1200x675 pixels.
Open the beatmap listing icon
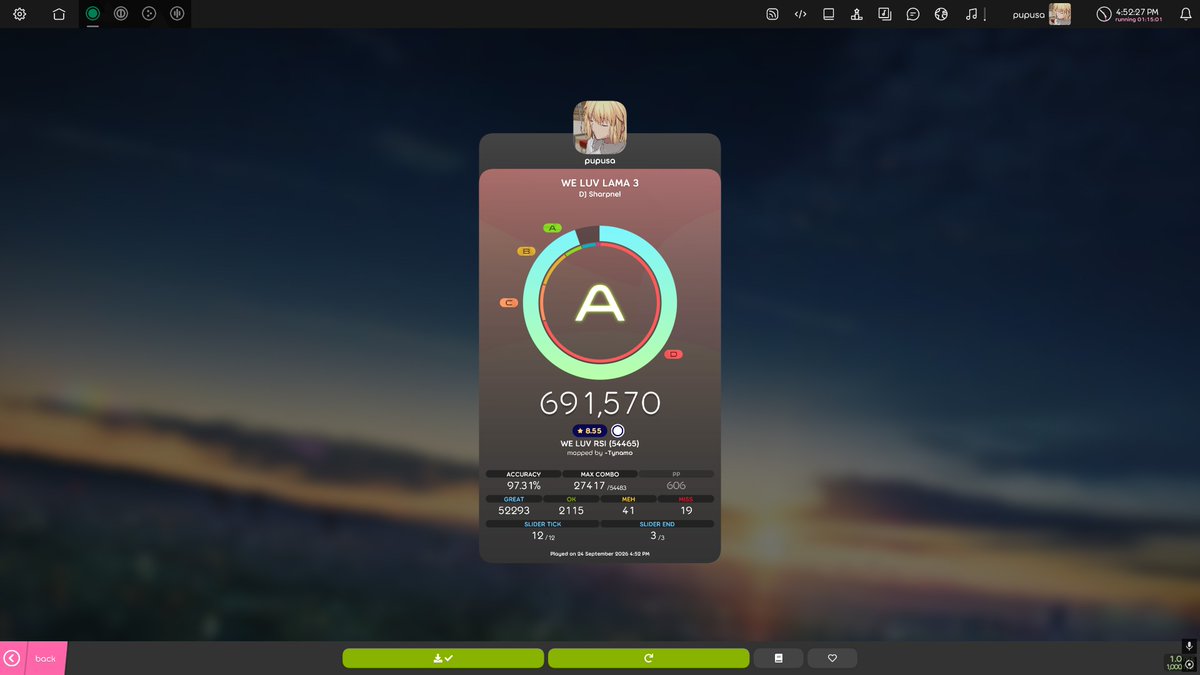(884, 14)
